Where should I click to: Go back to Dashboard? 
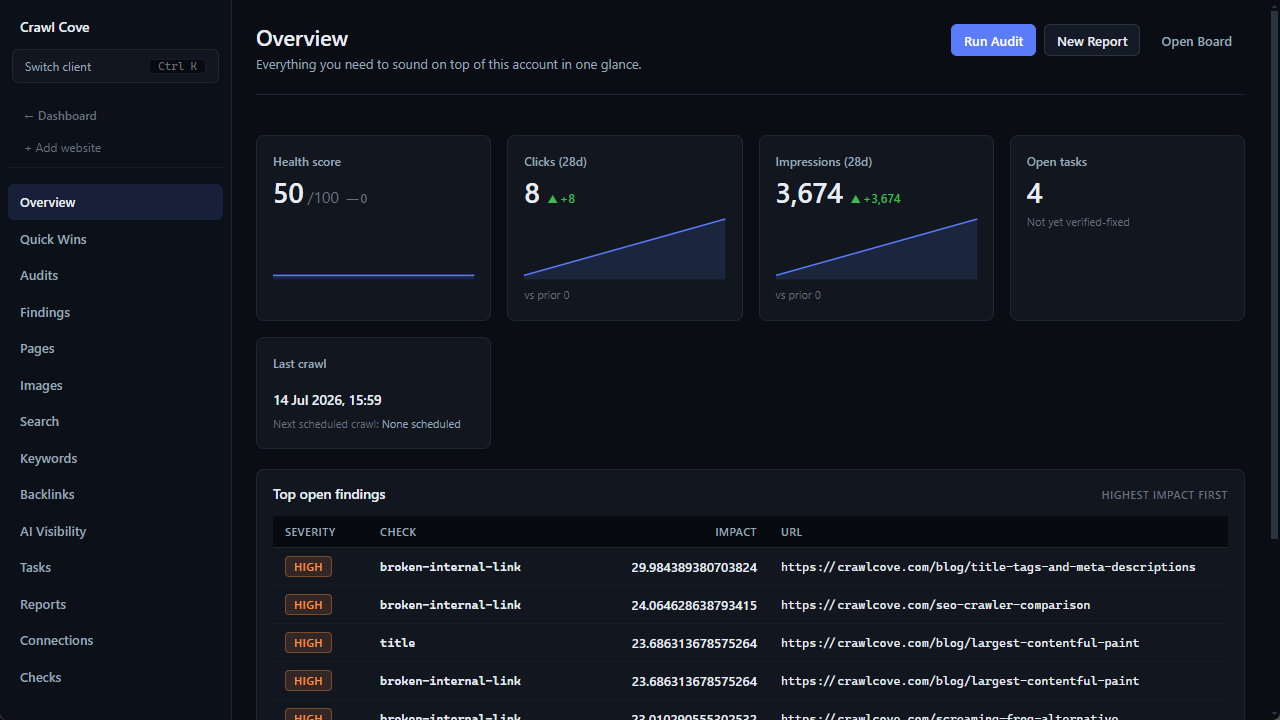[x=60, y=116]
